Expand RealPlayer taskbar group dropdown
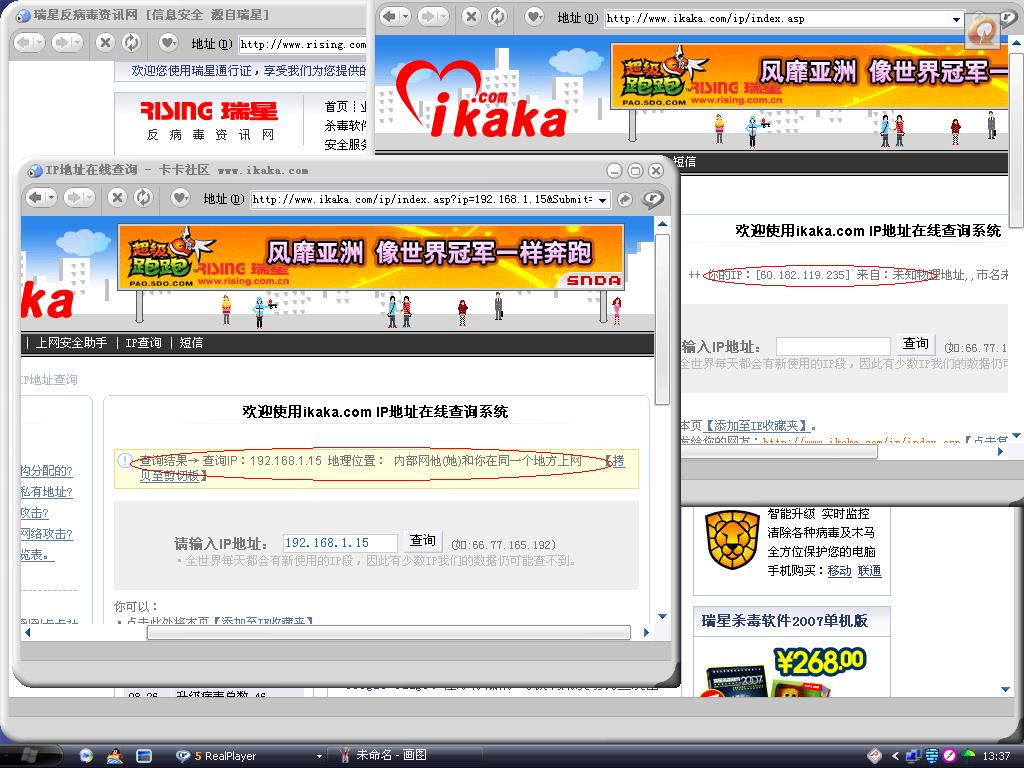This screenshot has height=768, width=1024. 319,756
